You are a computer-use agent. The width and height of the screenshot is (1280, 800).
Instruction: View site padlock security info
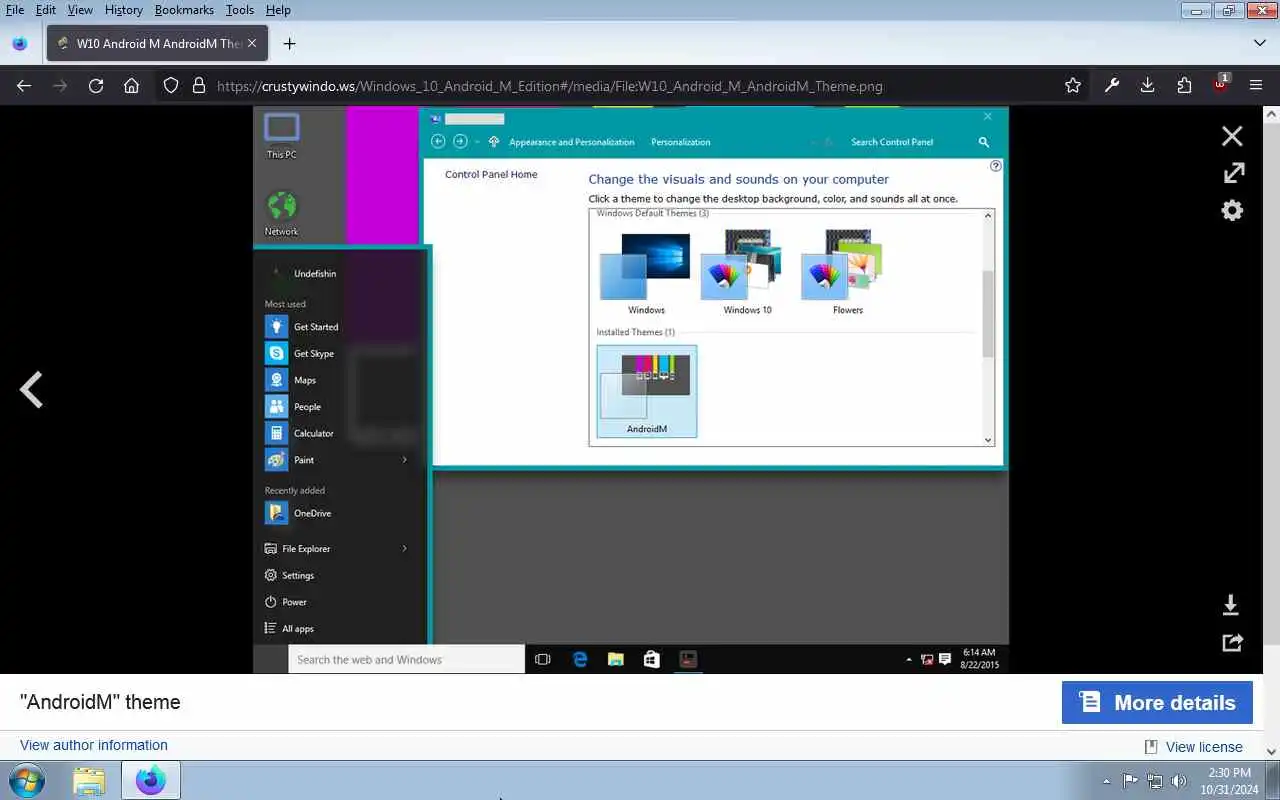click(198, 86)
